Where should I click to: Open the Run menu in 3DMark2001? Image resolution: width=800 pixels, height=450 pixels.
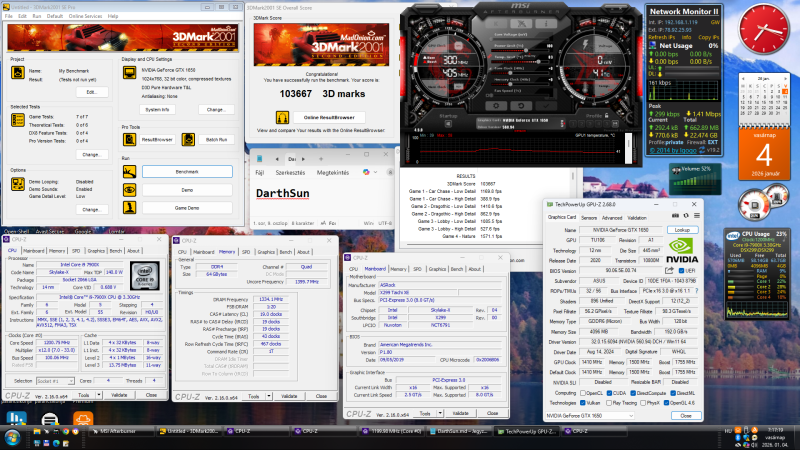[x=37, y=16]
